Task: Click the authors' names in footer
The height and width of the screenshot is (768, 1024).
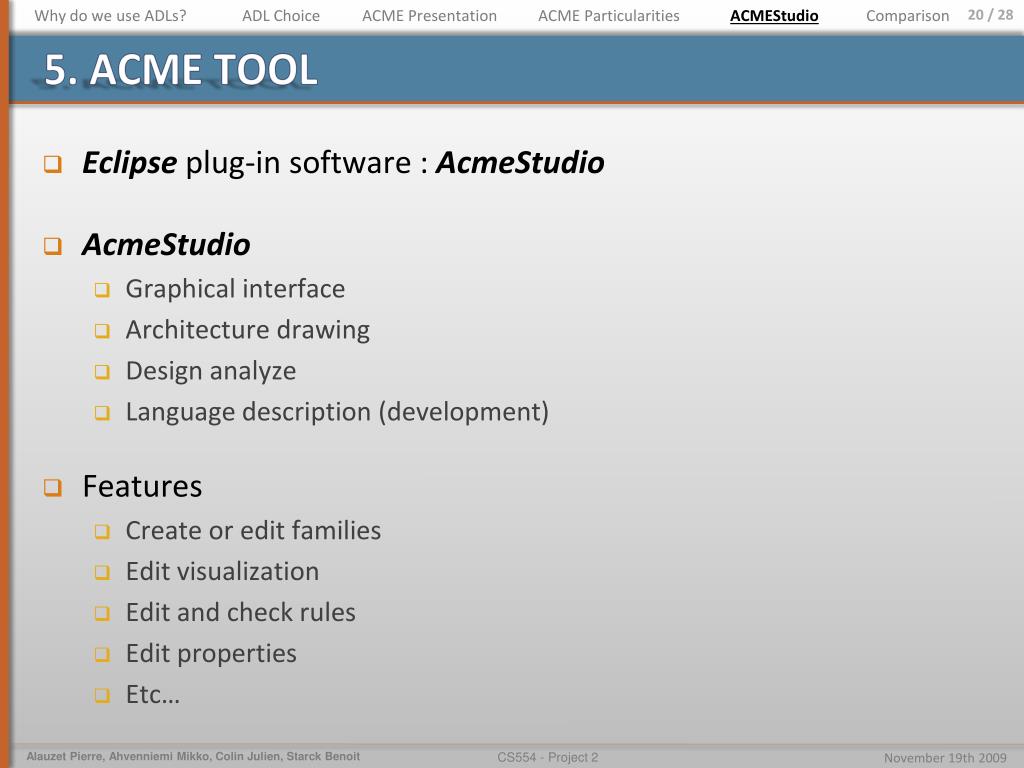Action: point(193,756)
